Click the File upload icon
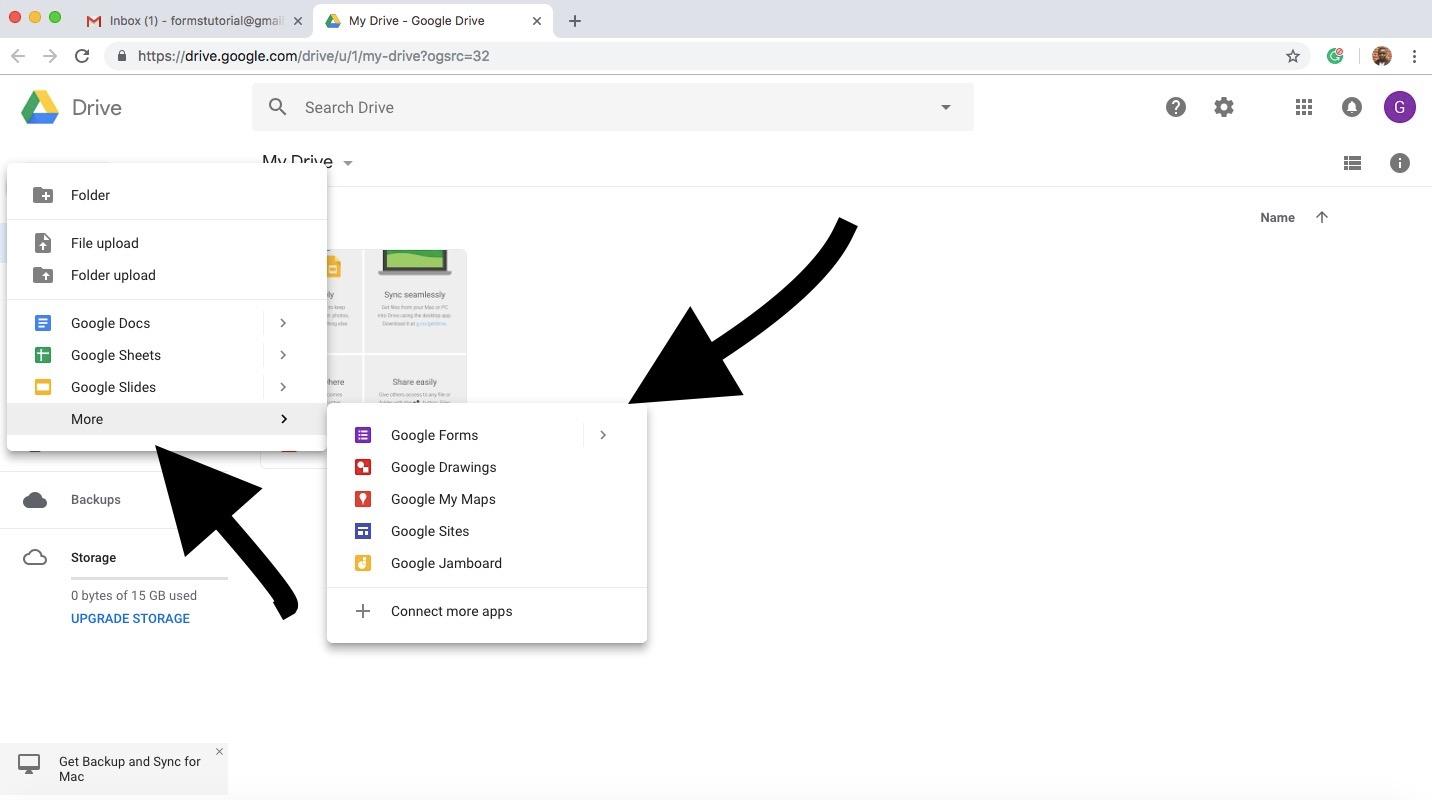This screenshot has width=1432, height=800. click(x=43, y=243)
